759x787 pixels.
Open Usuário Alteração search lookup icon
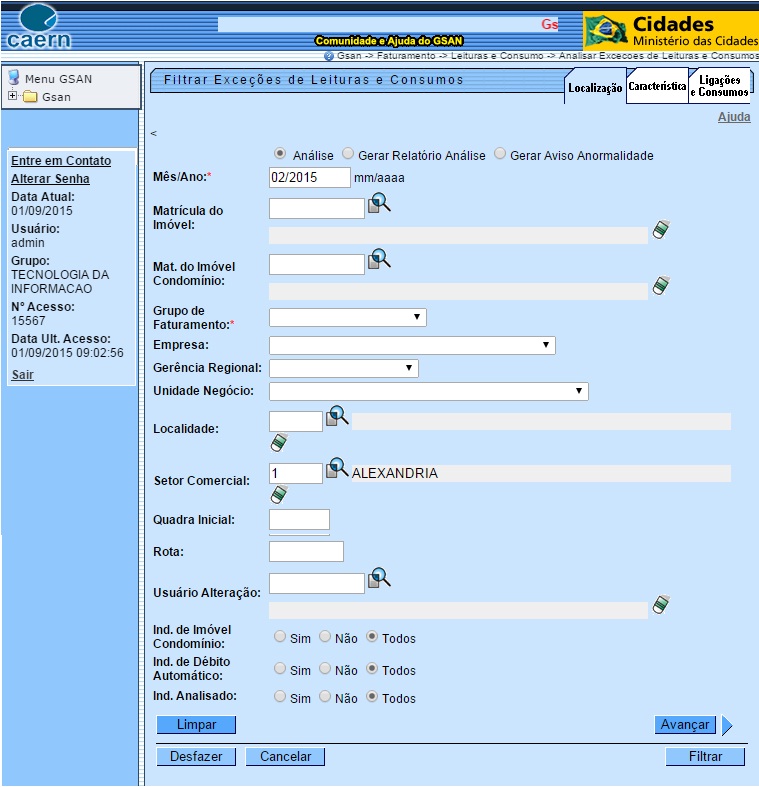[379, 578]
